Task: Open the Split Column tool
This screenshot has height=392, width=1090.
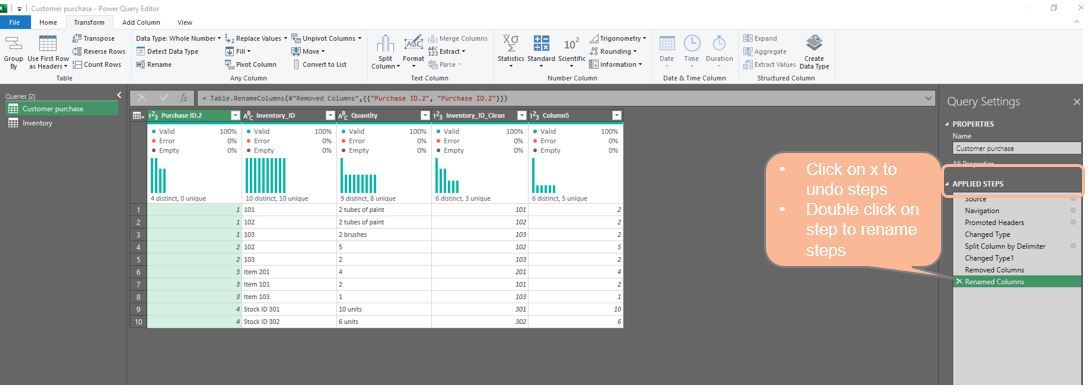Action: click(x=385, y=51)
